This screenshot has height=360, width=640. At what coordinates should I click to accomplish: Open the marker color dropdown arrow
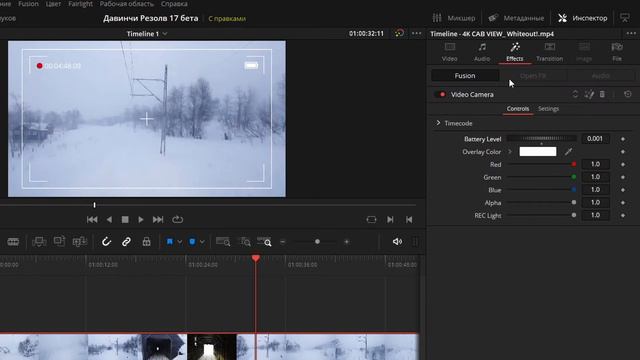coord(202,242)
